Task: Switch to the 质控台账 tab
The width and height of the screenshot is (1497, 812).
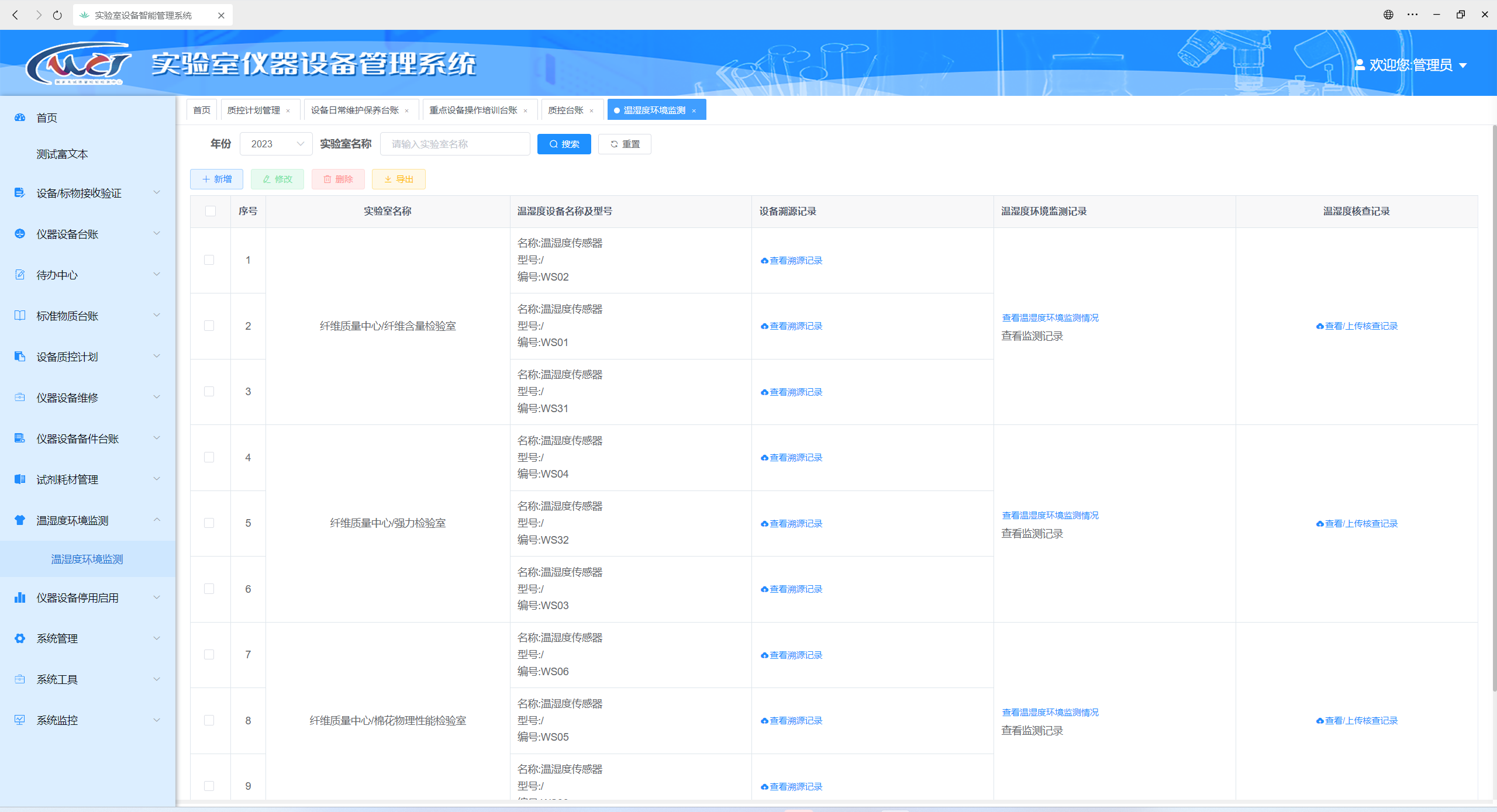Action: point(566,110)
